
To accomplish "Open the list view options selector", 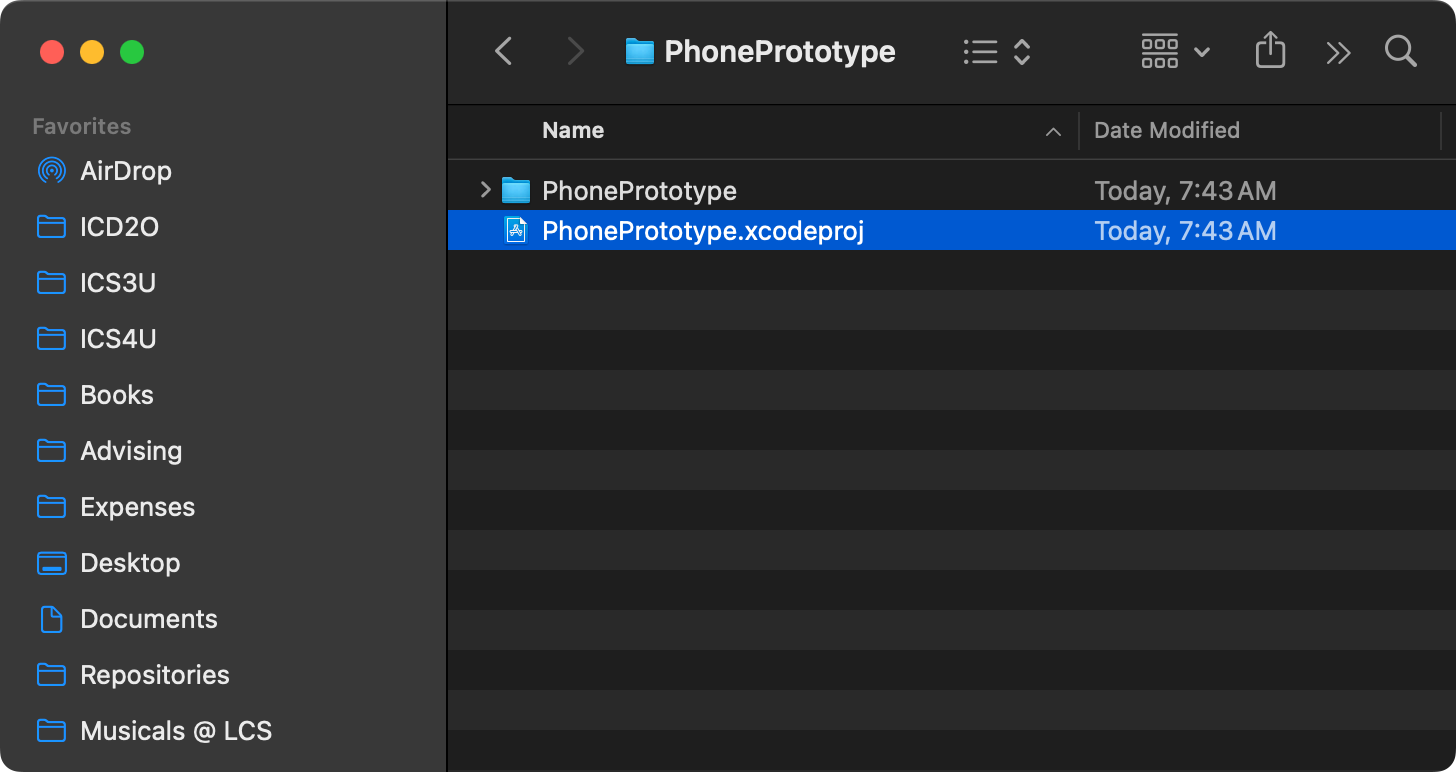I will tap(996, 52).
